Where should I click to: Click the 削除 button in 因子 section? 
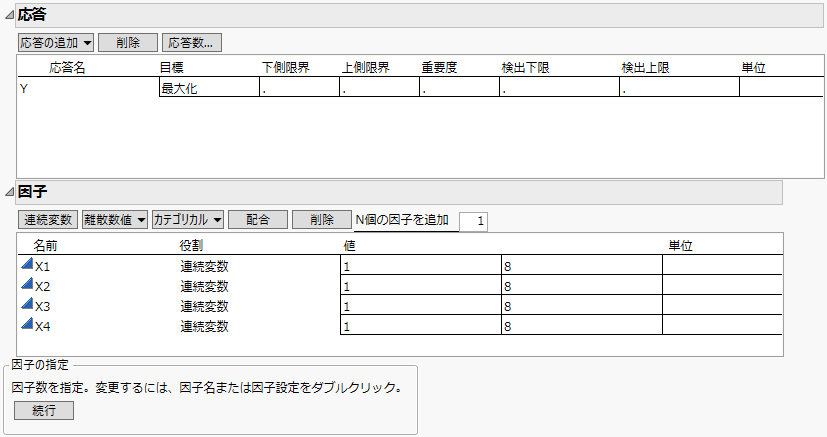pos(322,220)
